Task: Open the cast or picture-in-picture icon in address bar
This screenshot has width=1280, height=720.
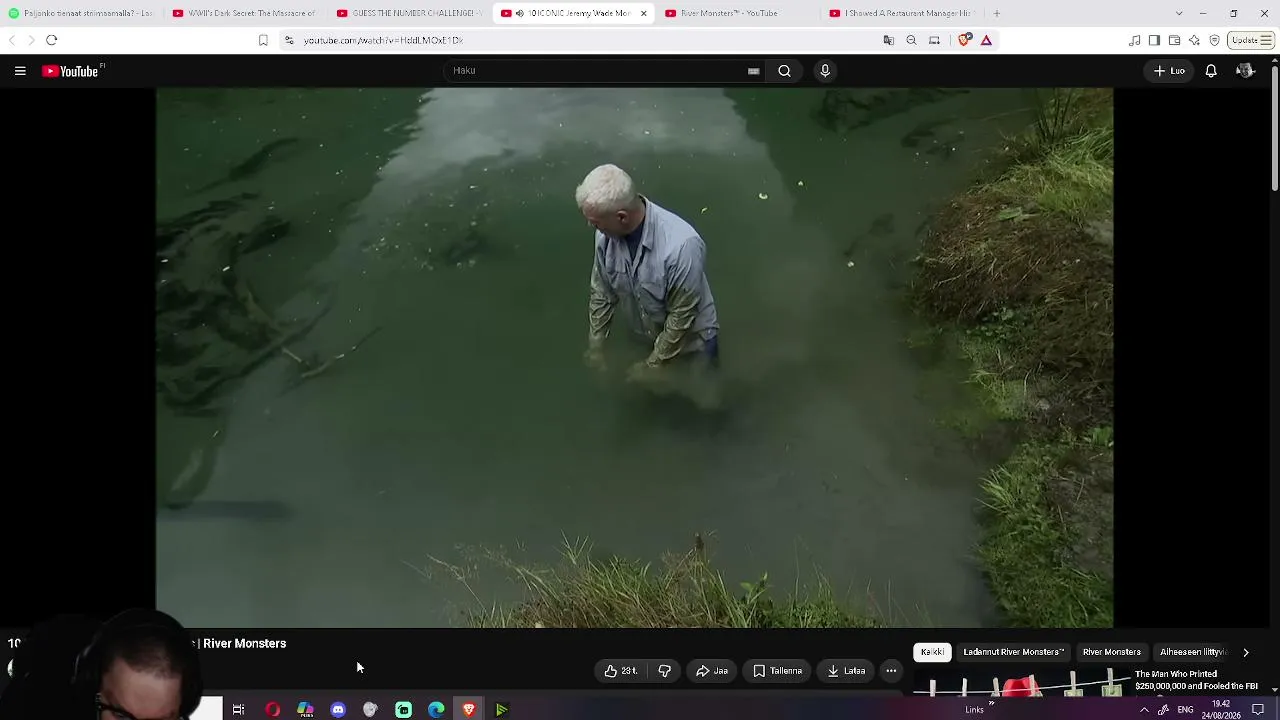Action: [x=934, y=40]
